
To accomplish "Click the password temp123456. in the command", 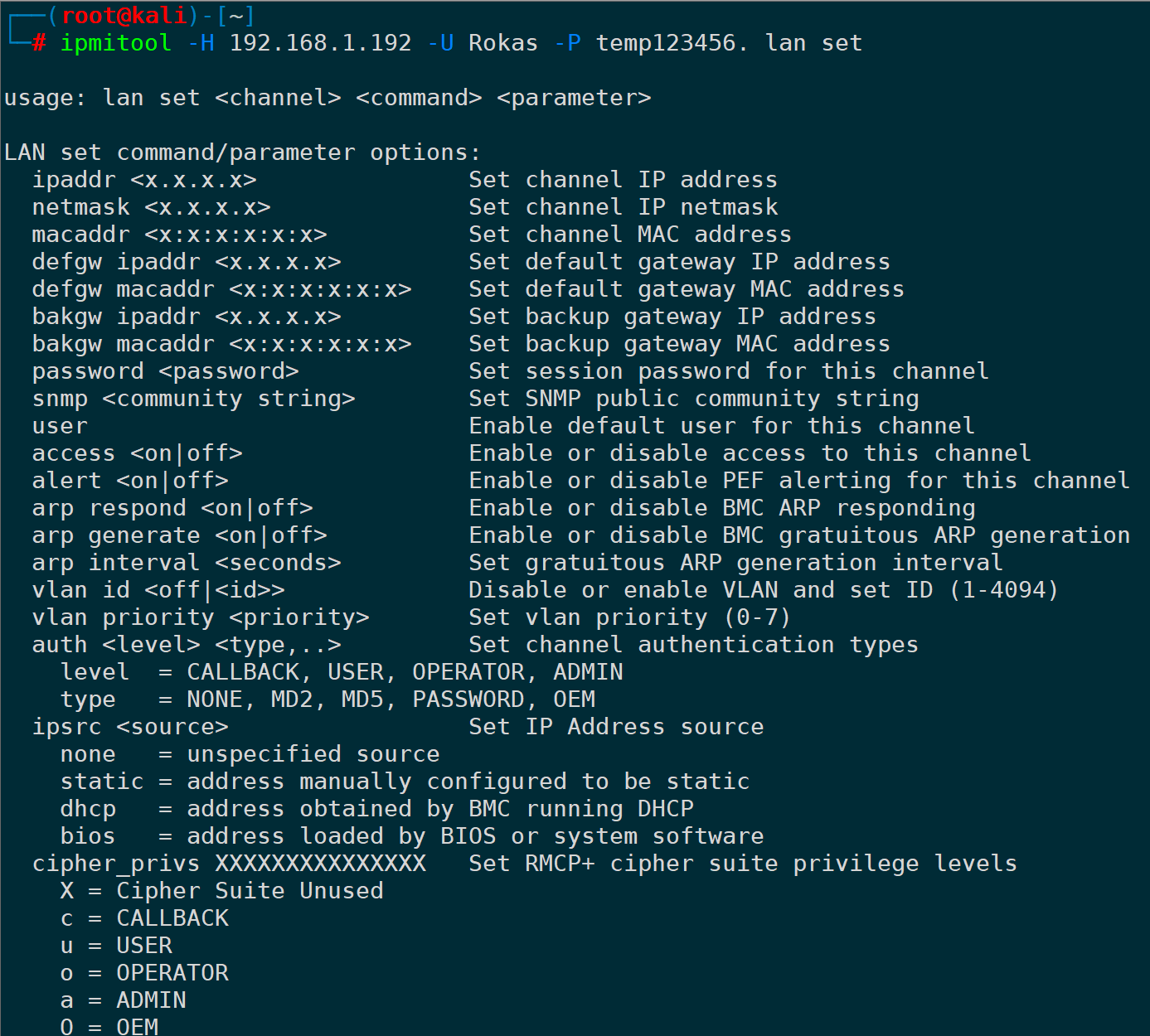I will coord(672,43).
